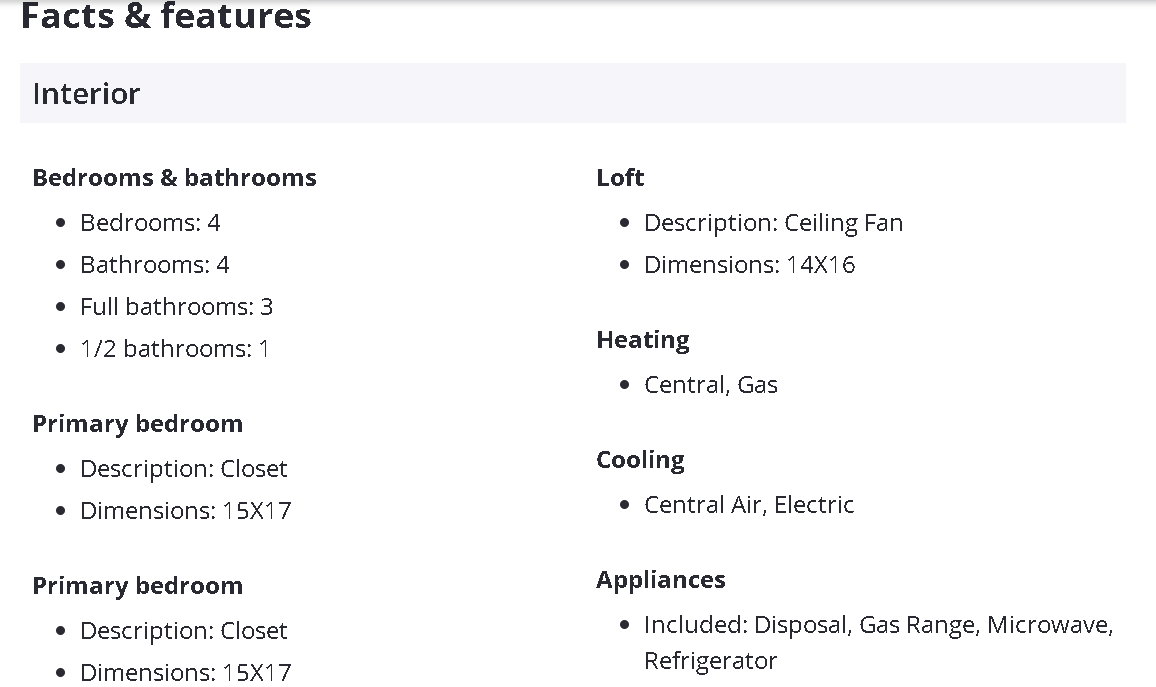Click the Cooling heading
The width and height of the screenshot is (1156, 687).
pos(640,460)
